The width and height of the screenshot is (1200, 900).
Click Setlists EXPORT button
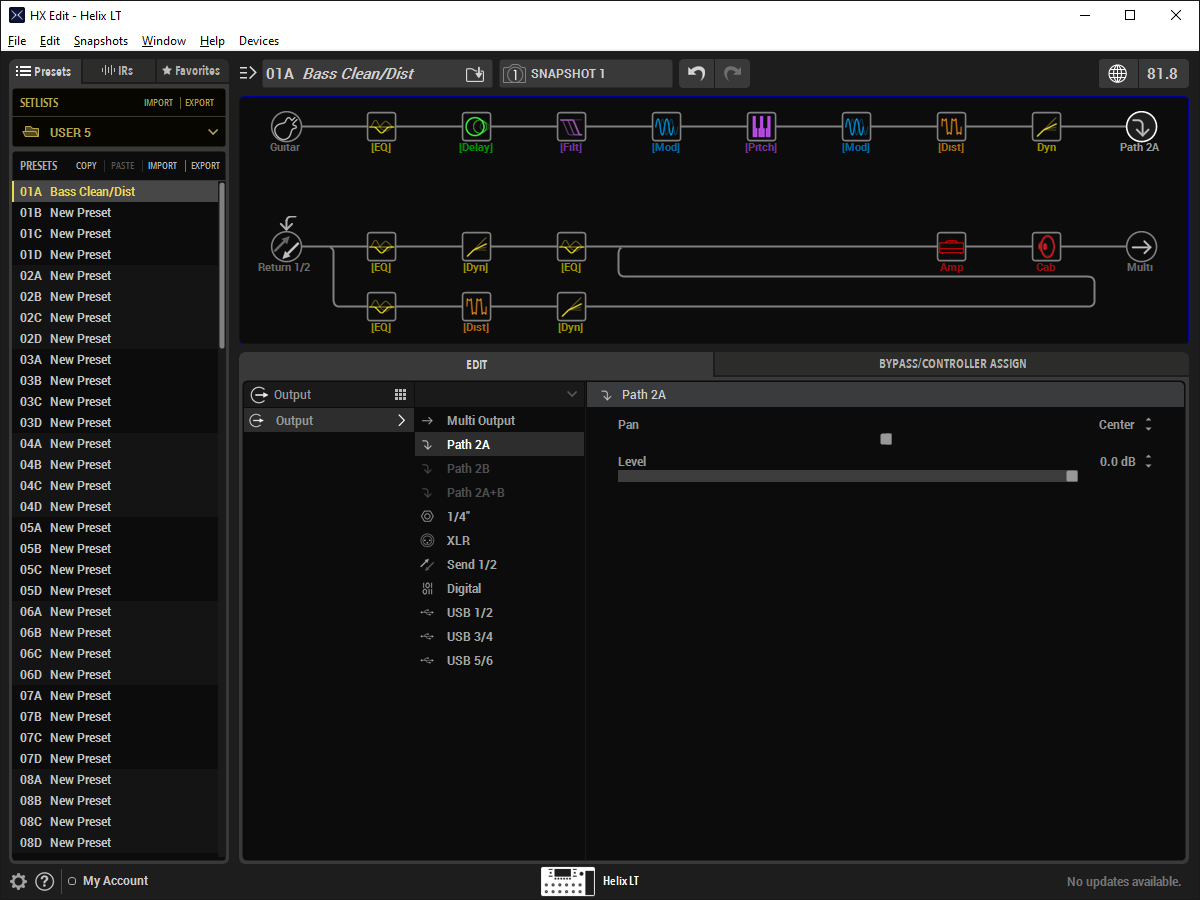pyautogui.click(x=200, y=103)
